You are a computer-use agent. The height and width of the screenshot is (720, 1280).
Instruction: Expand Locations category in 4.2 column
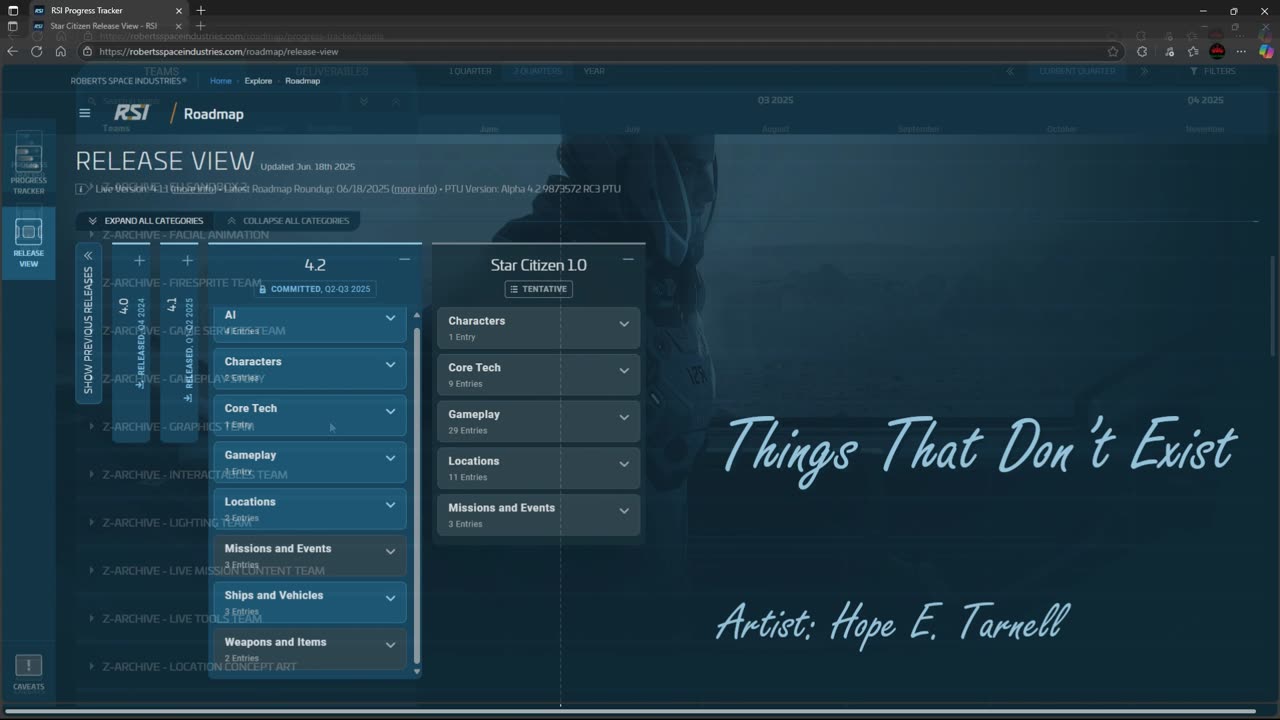click(x=310, y=509)
